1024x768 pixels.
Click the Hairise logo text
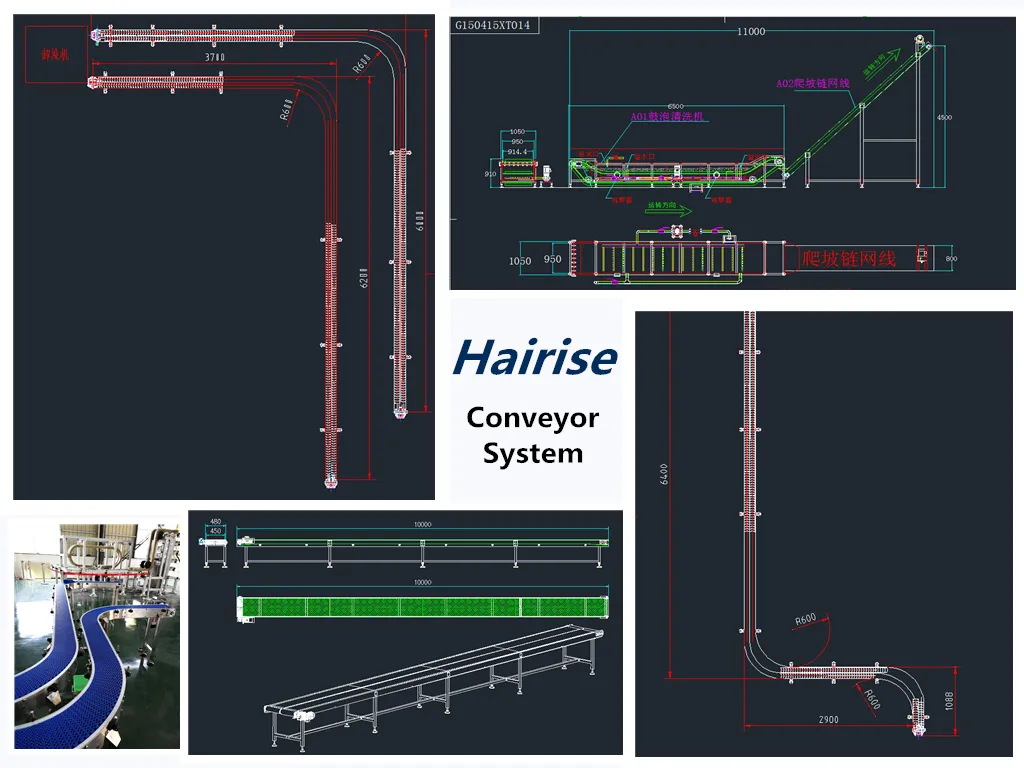coord(534,357)
